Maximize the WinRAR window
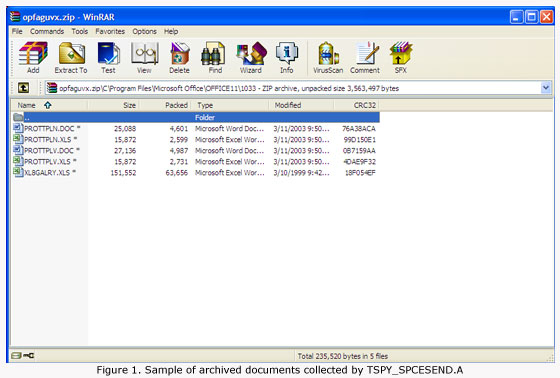This screenshot has width=560, height=378. (x=531, y=17)
